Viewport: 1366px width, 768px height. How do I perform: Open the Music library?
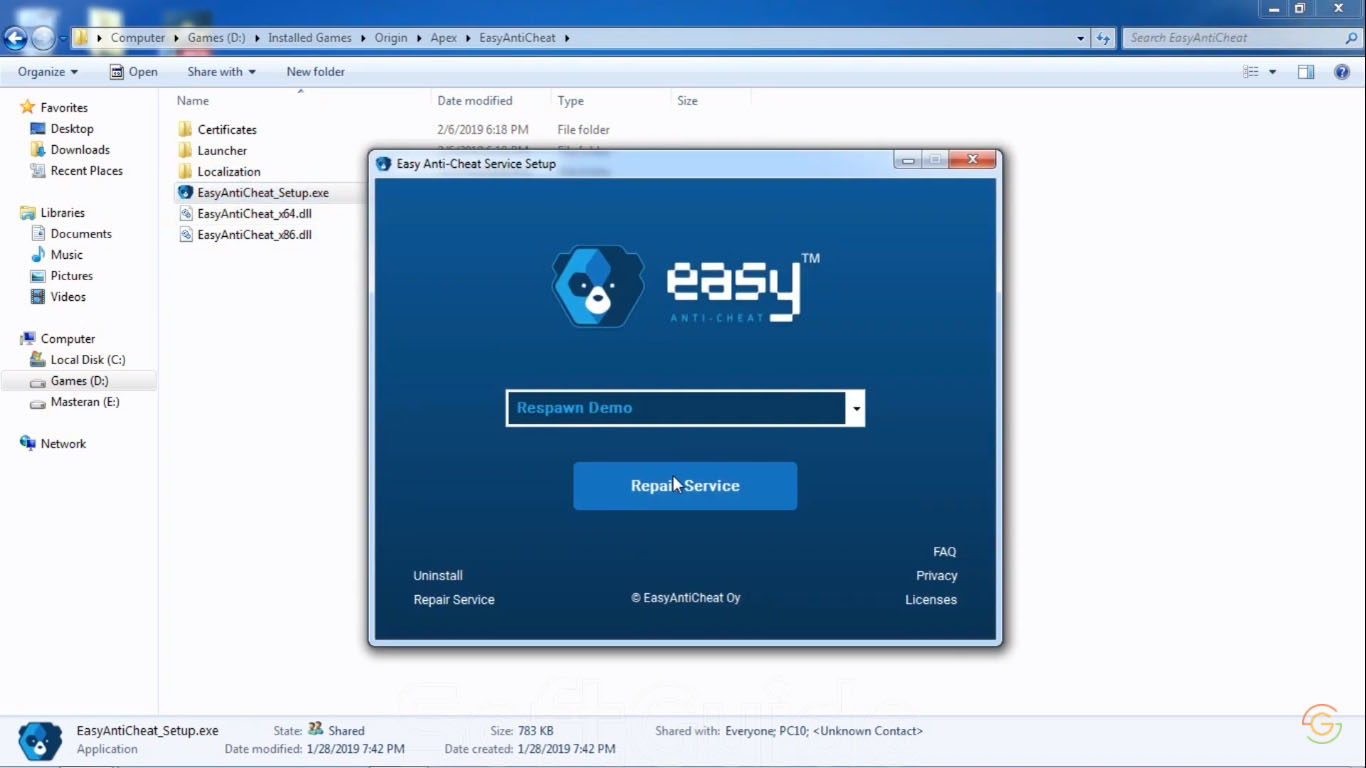point(66,255)
